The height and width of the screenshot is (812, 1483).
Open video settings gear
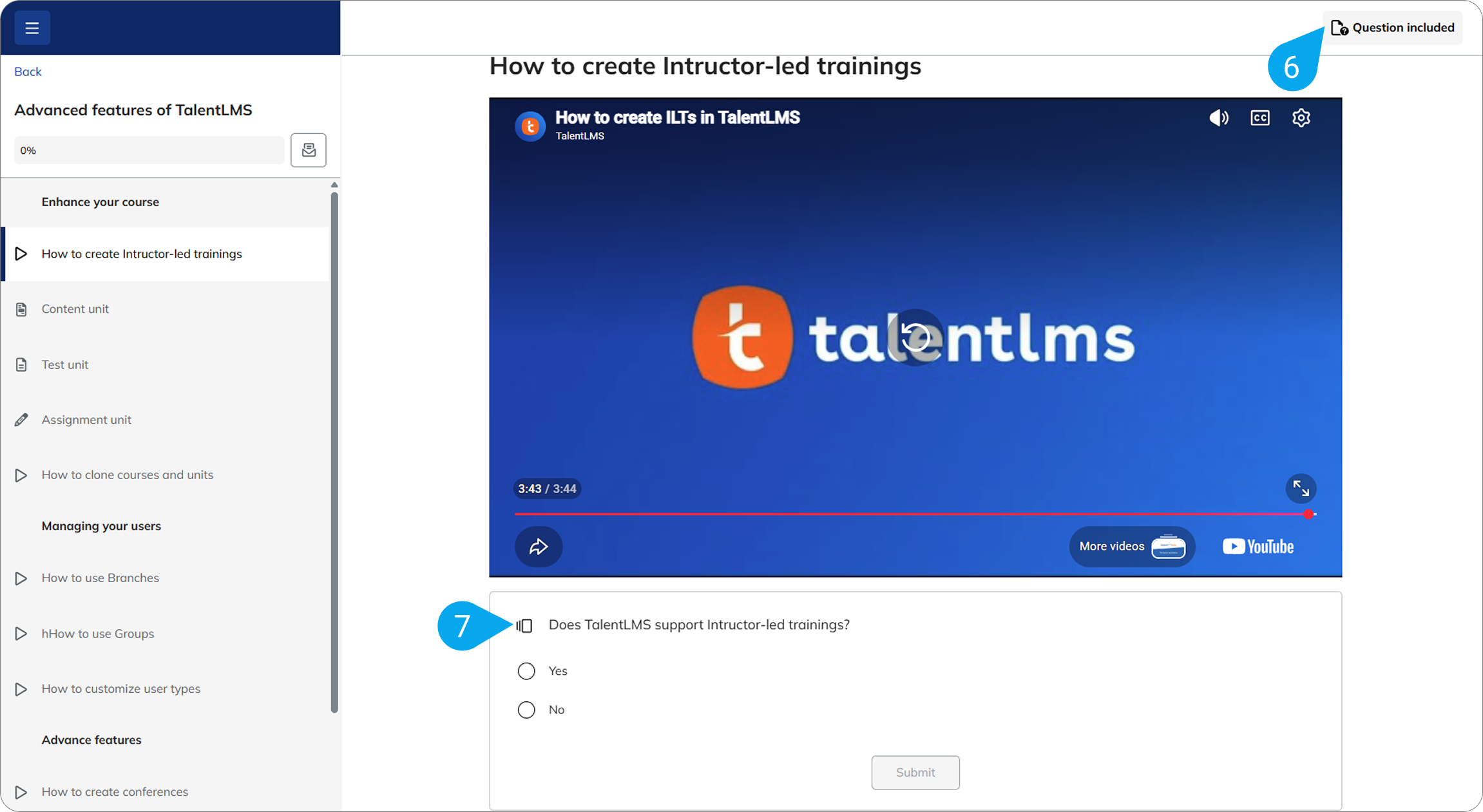[x=1301, y=118]
